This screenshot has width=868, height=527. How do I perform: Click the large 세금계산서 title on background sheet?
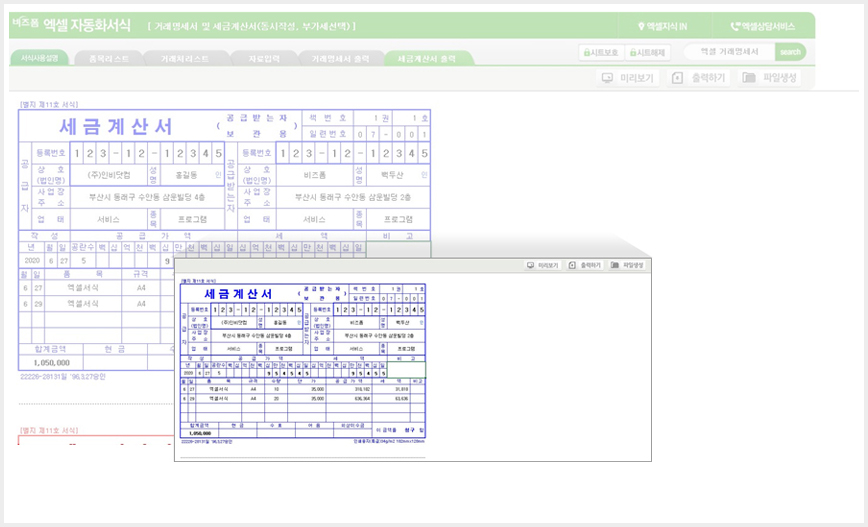116,126
